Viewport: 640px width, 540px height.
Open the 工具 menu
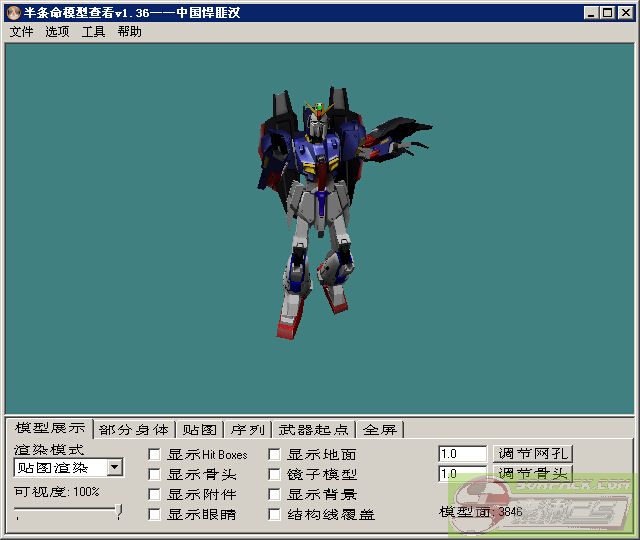point(93,31)
